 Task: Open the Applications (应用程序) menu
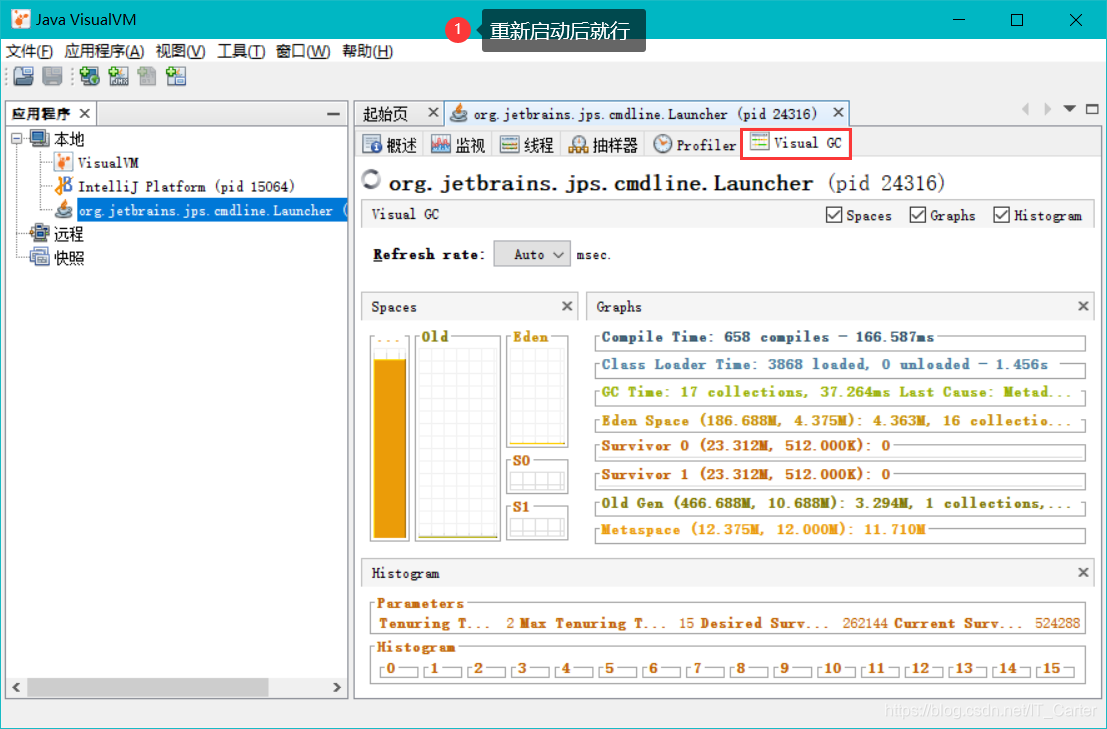point(104,51)
